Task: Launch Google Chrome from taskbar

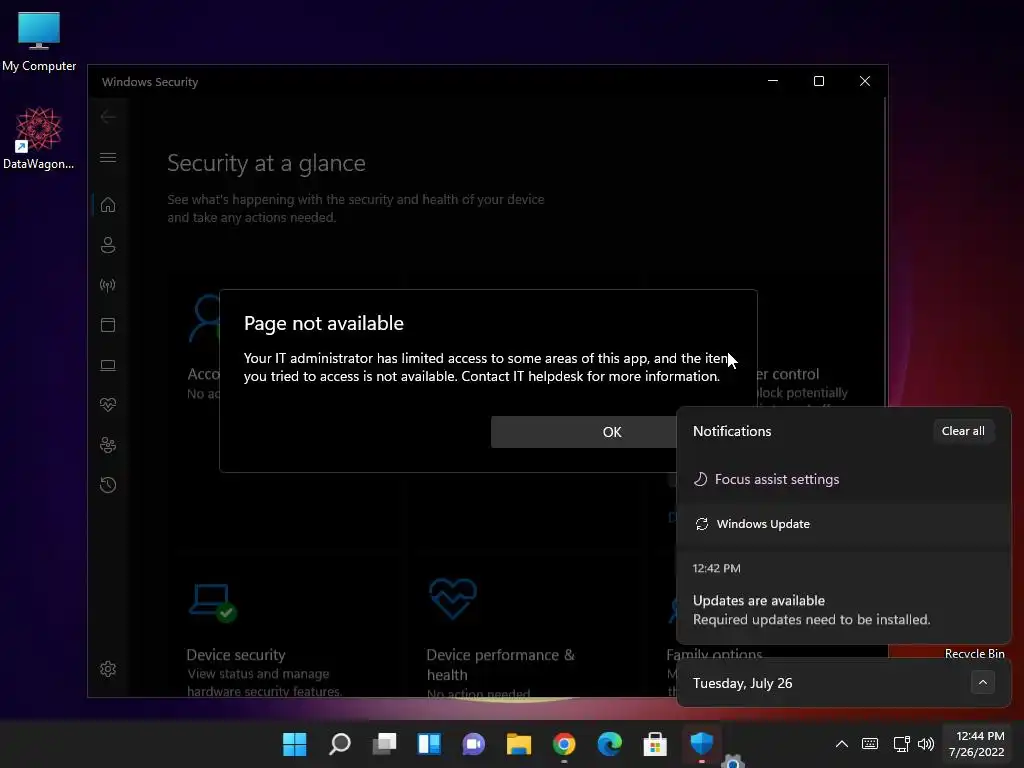Action: tap(564, 743)
